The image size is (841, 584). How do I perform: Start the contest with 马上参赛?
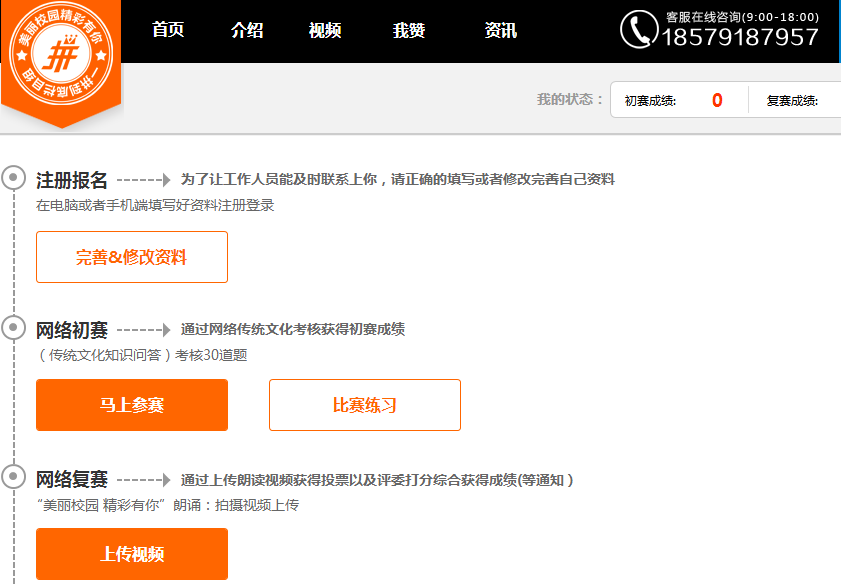(132, 405)
